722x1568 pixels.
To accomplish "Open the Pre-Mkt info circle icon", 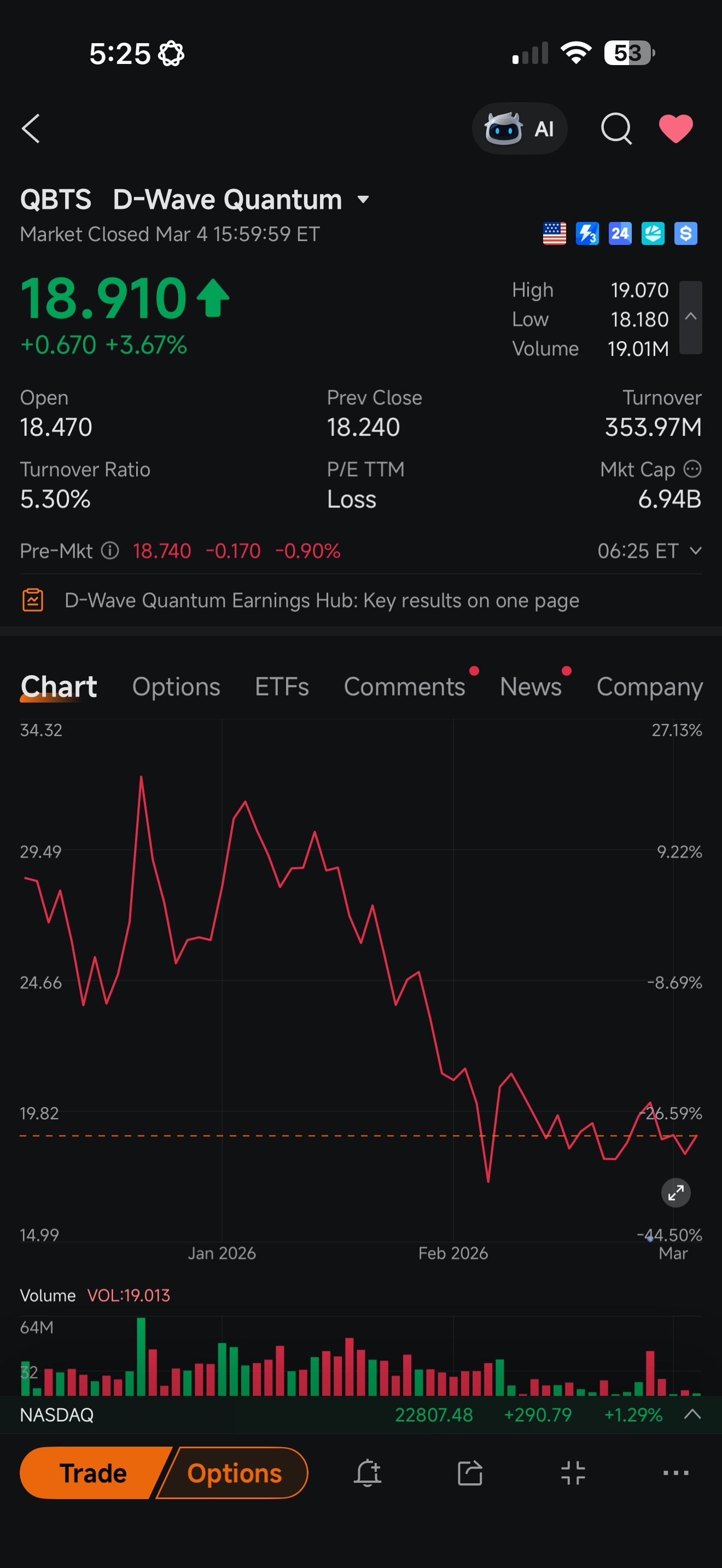I will point(109,551).
